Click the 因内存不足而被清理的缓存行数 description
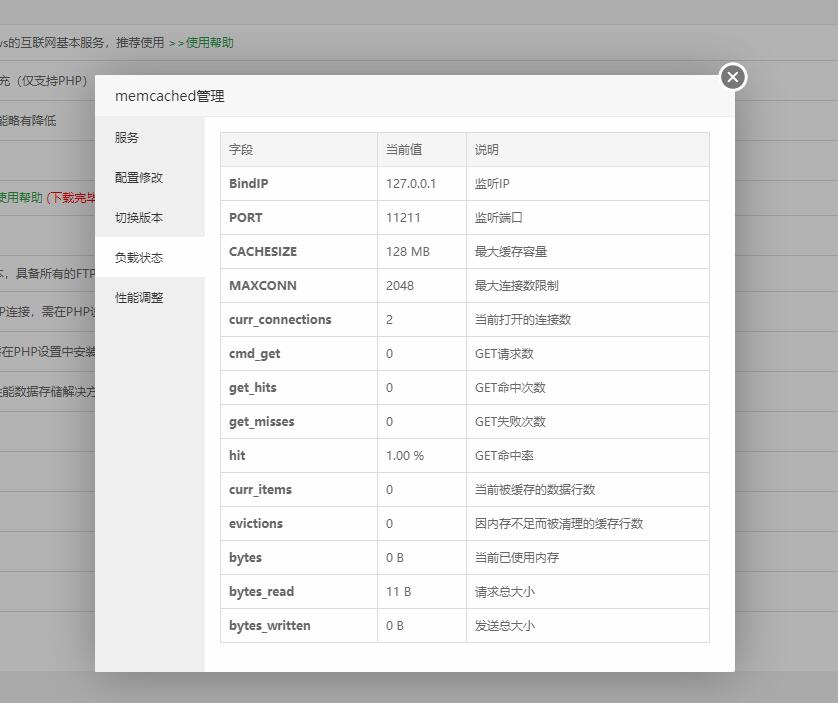This screenshot has height=703, width=838. 559,523
